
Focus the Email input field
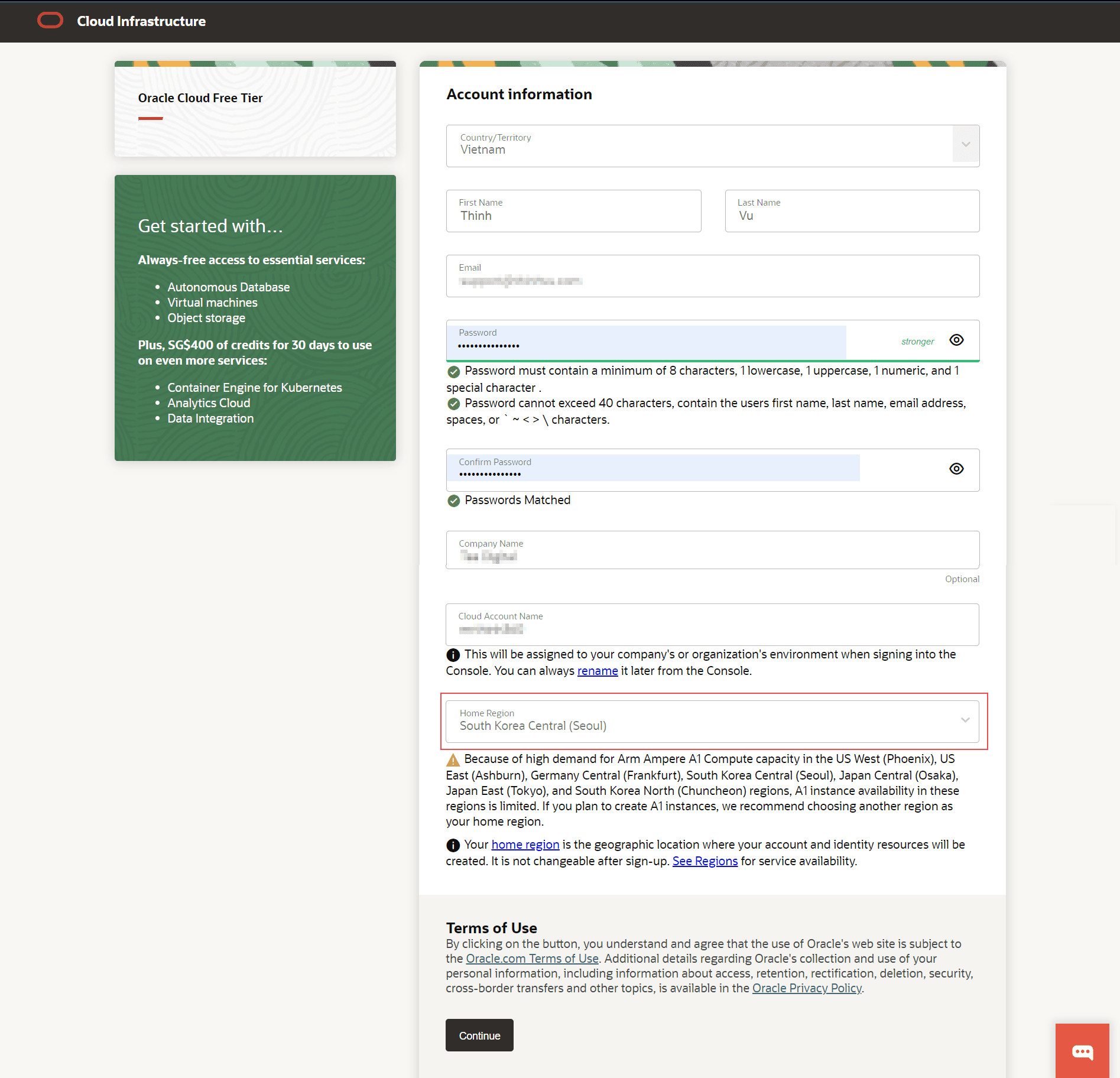713,276
